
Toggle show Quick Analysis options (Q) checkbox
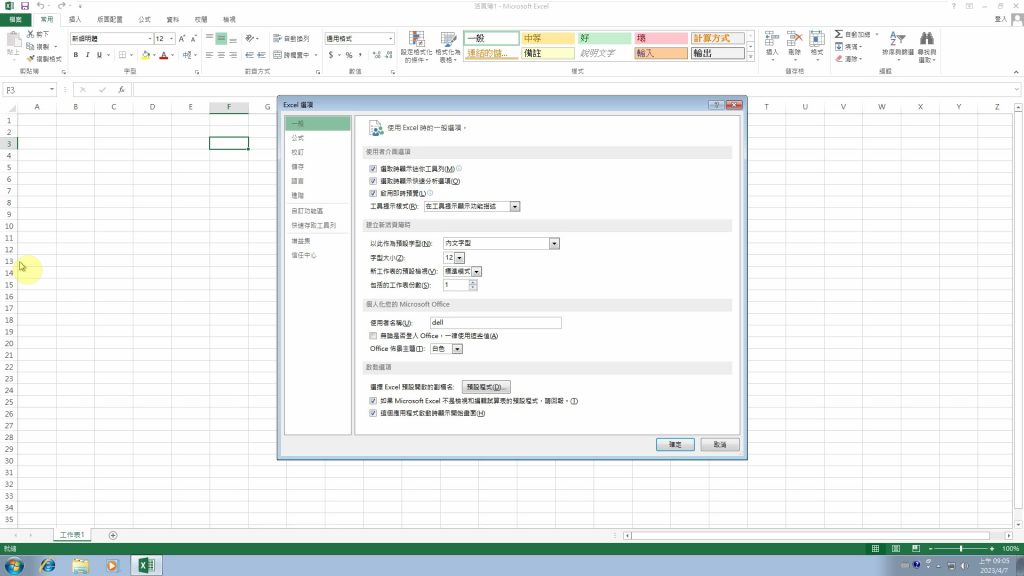click(374, 181)
